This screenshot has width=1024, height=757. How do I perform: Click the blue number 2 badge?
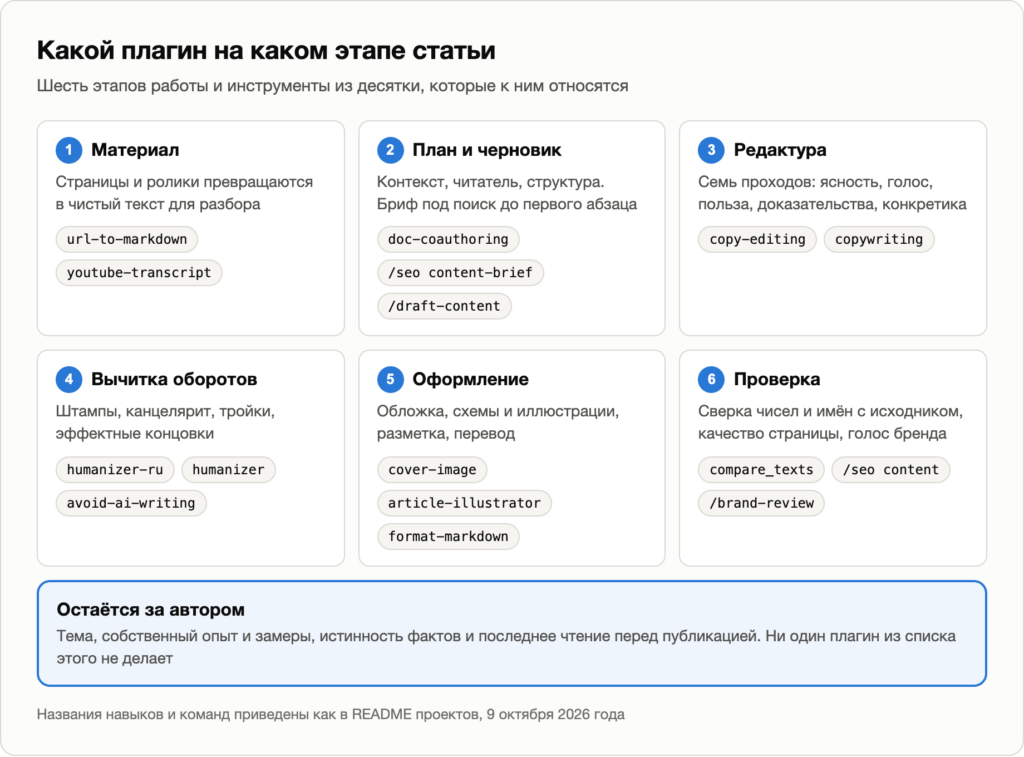click(x=390, y=150)
